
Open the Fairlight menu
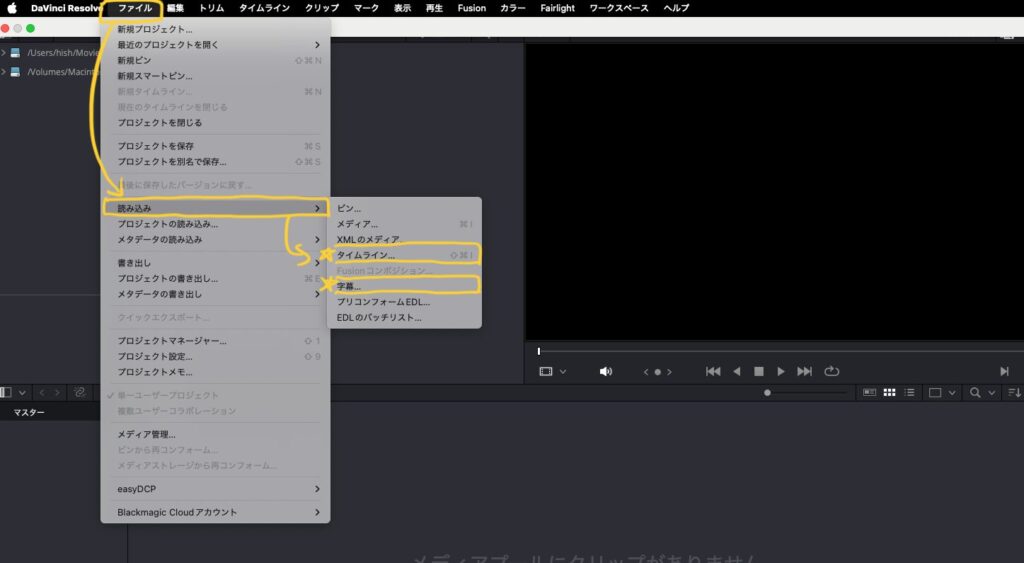[x=557, y=8]
